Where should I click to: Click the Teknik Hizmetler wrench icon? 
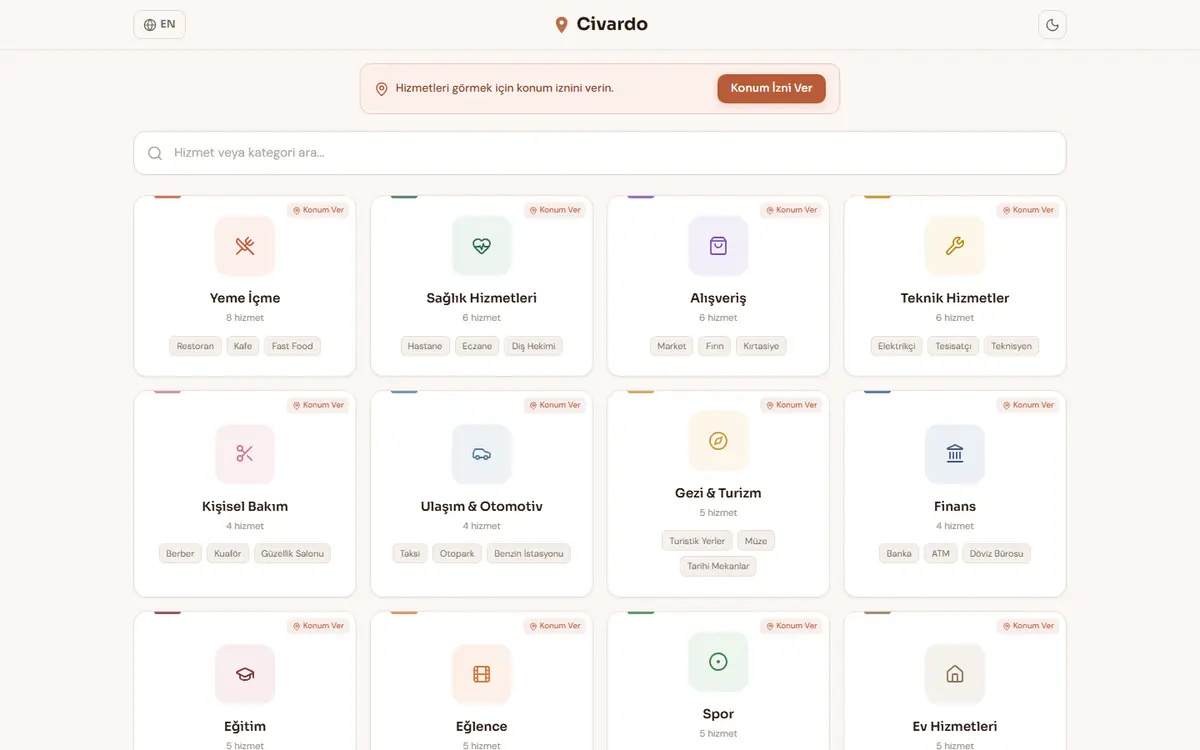[x=955, y=246]
